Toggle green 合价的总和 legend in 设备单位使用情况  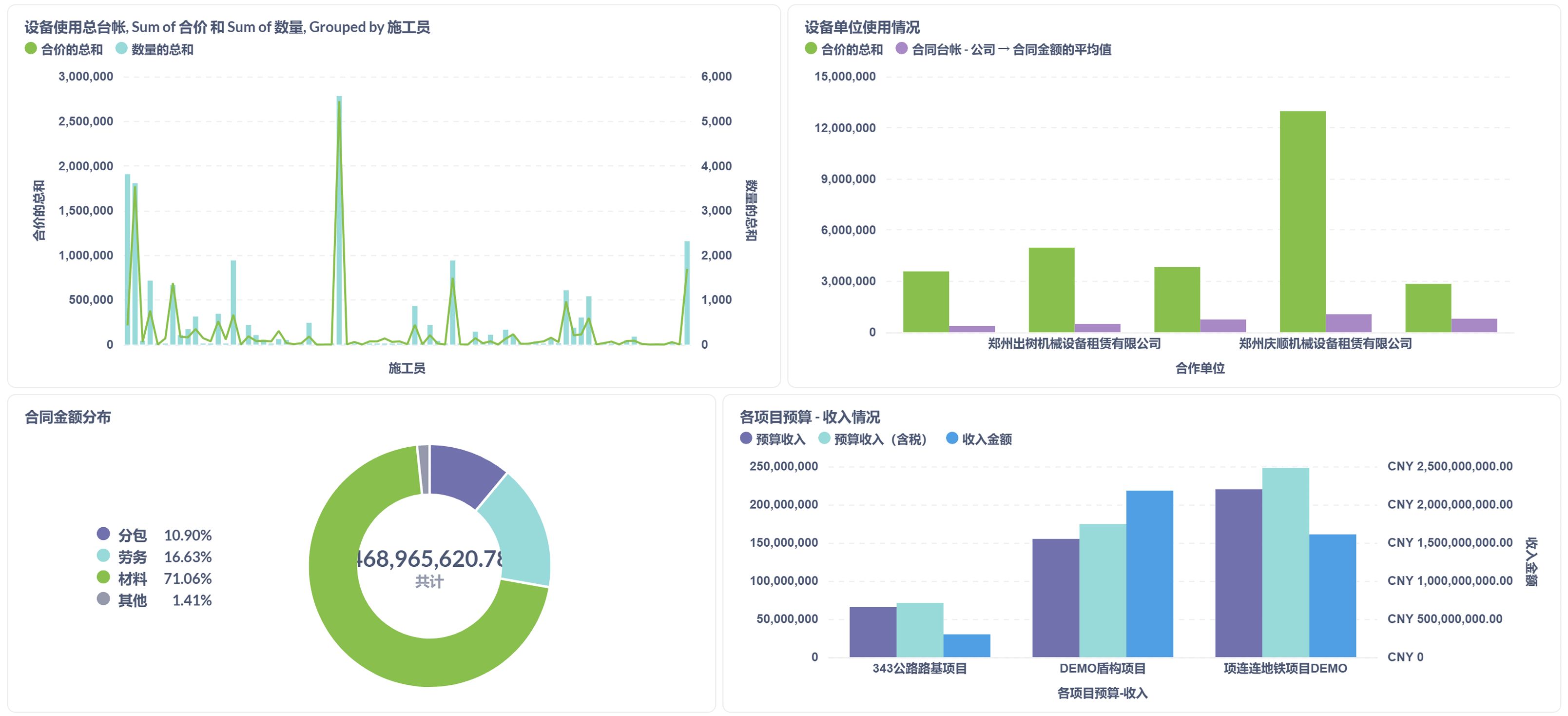(811, 49)
